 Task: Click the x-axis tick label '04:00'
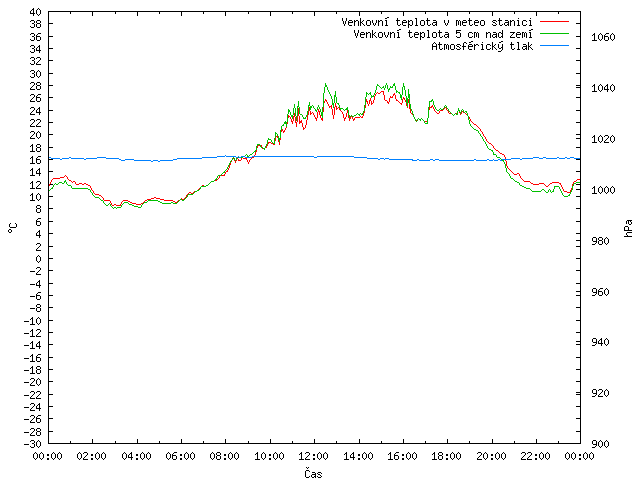tap(136, 456)
